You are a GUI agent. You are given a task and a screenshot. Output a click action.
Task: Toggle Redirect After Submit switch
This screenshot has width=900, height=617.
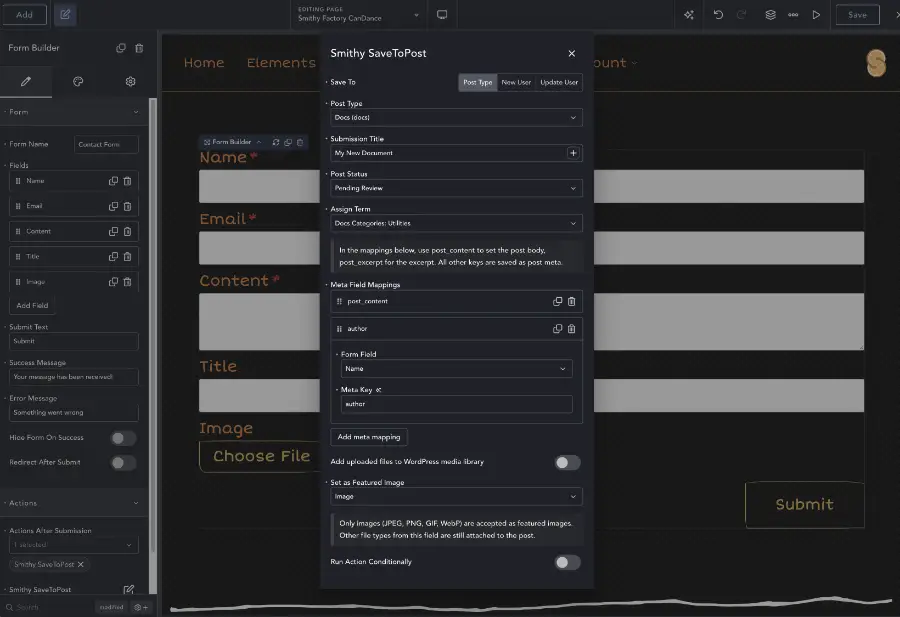coord(123,463)
